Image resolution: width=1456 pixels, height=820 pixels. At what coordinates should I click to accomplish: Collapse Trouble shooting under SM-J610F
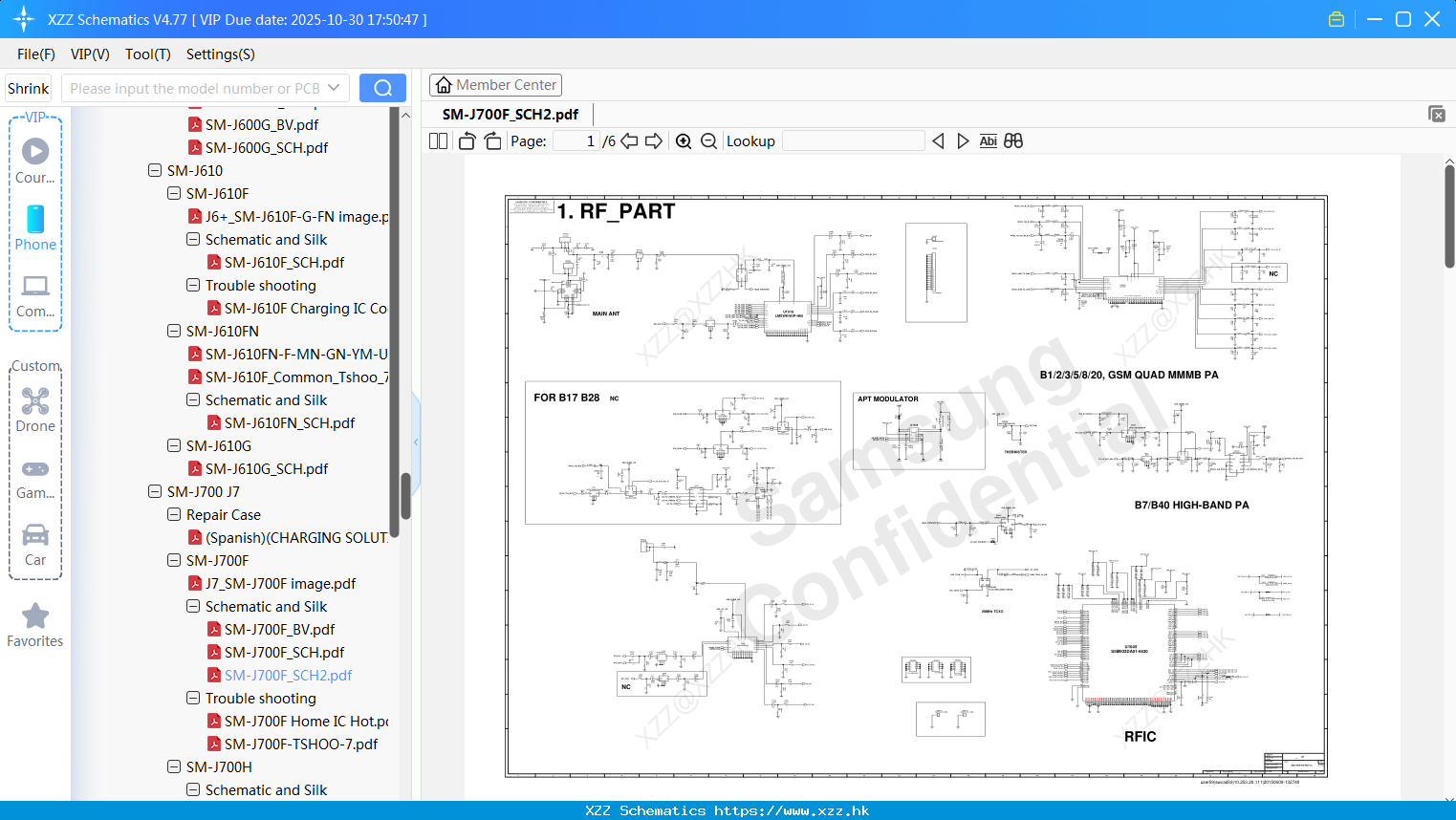[x=193, y=285]
